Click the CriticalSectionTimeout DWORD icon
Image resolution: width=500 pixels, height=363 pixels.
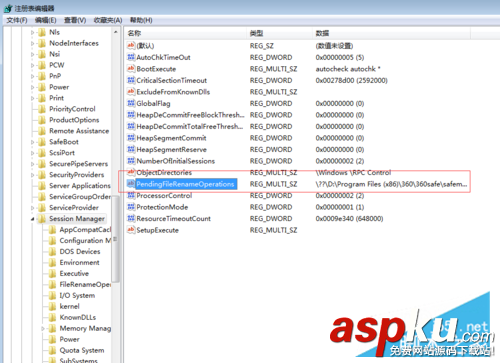click(x=131, y=80)
